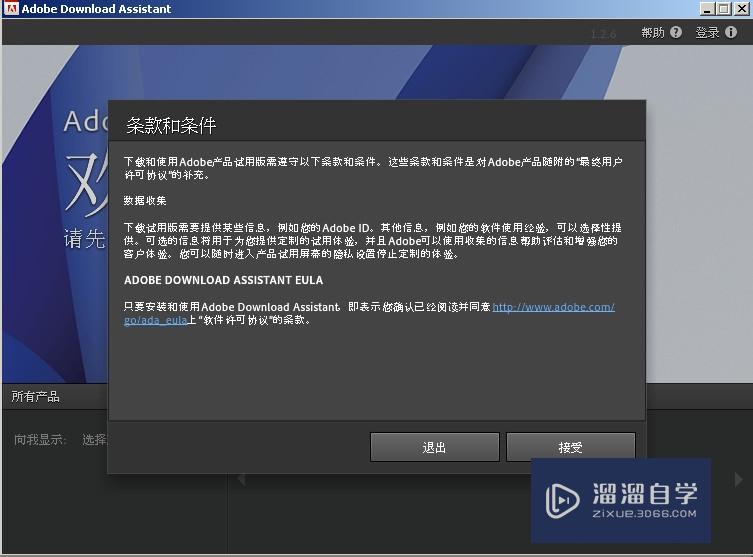Open the adobe.com ada_eula hyperlink
The height and width of the screenshot is (557, 753).
point(553,307)
